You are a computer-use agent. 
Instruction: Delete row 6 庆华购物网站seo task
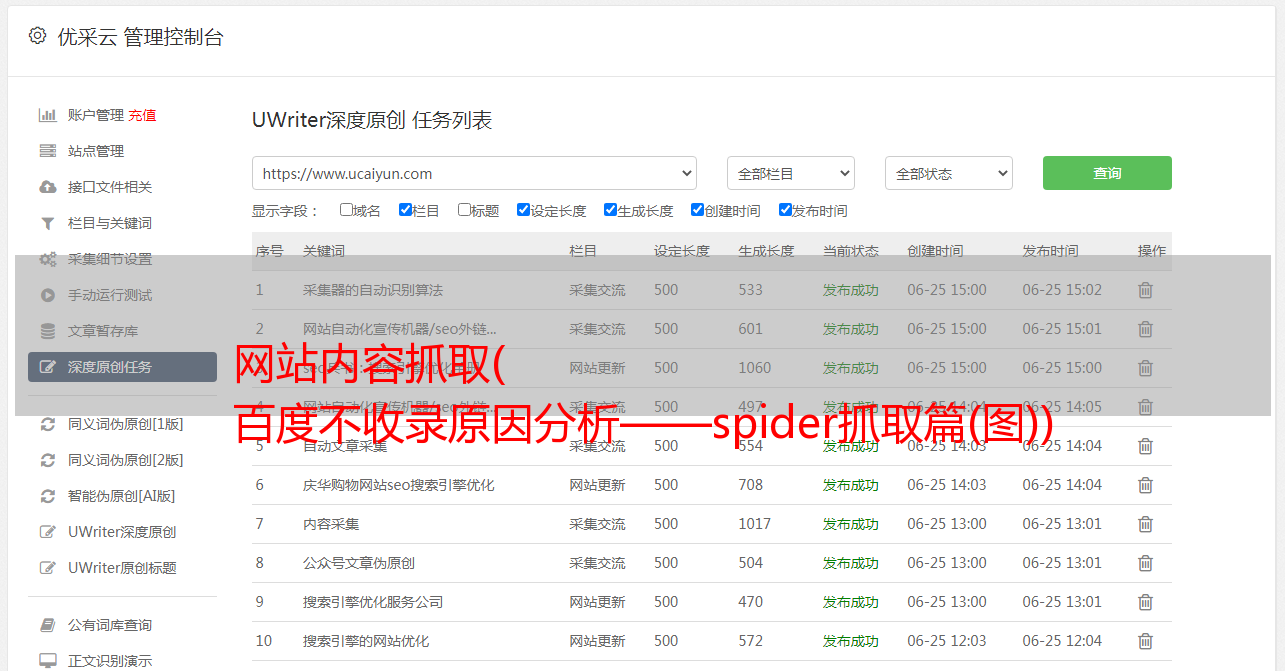click(x=1146, y=485)
